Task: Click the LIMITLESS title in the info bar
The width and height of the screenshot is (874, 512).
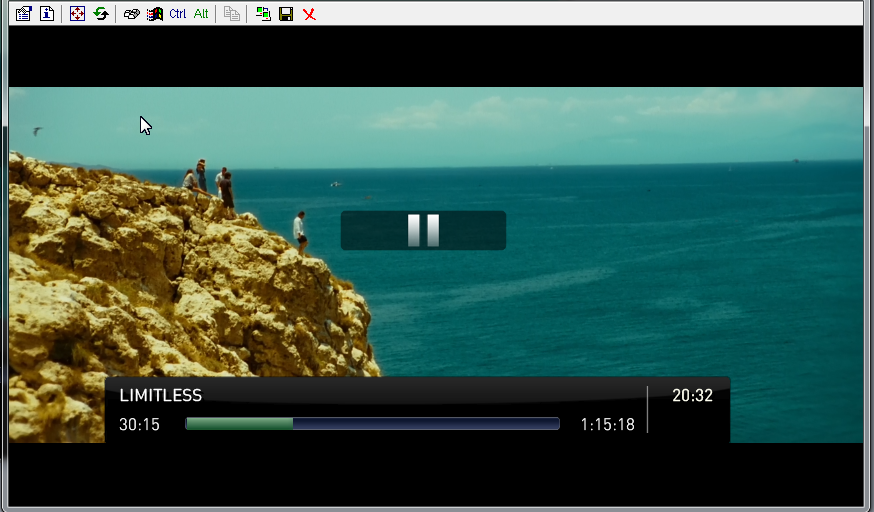Action: (161, 396)
